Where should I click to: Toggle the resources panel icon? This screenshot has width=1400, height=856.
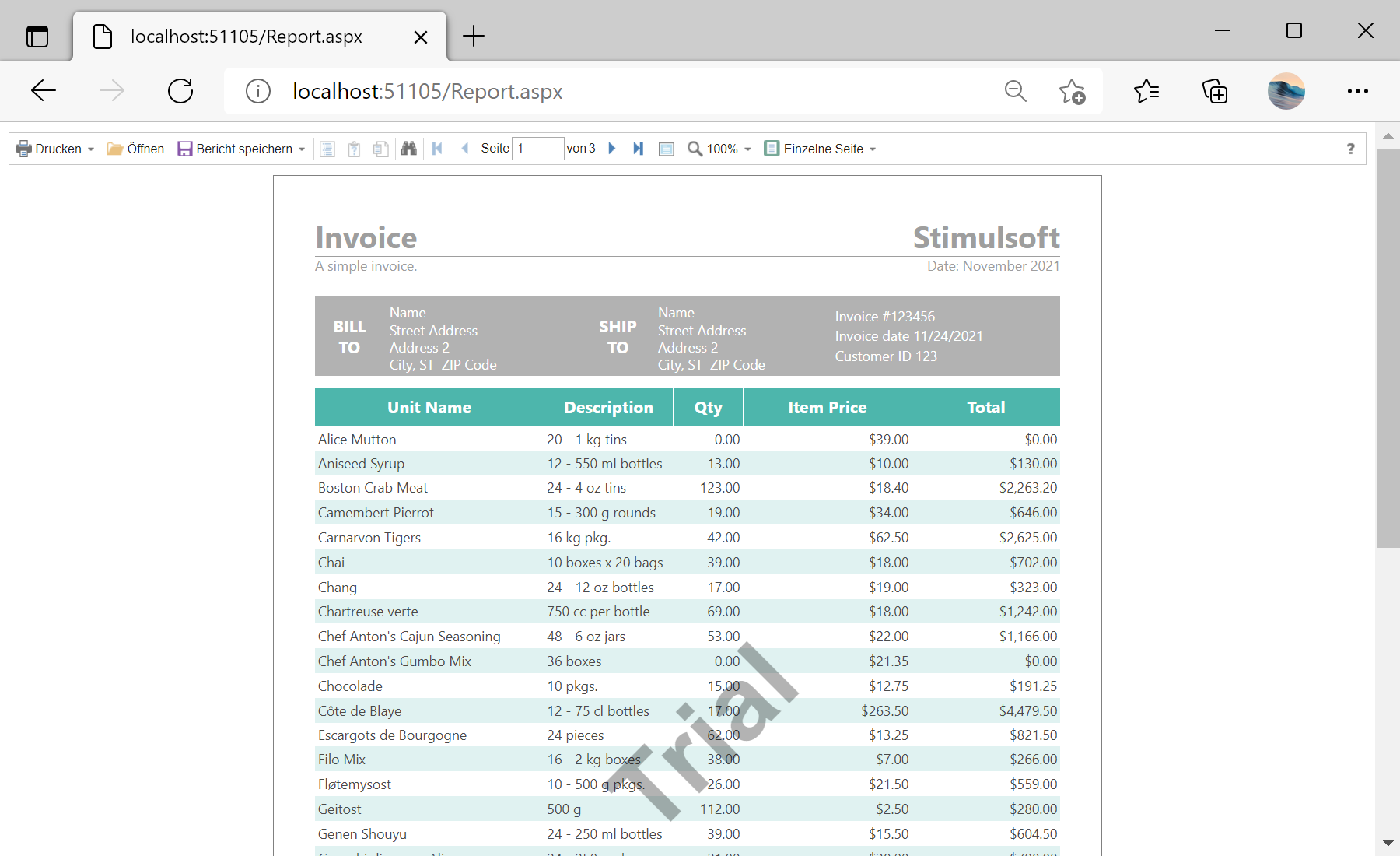point(380,149)
